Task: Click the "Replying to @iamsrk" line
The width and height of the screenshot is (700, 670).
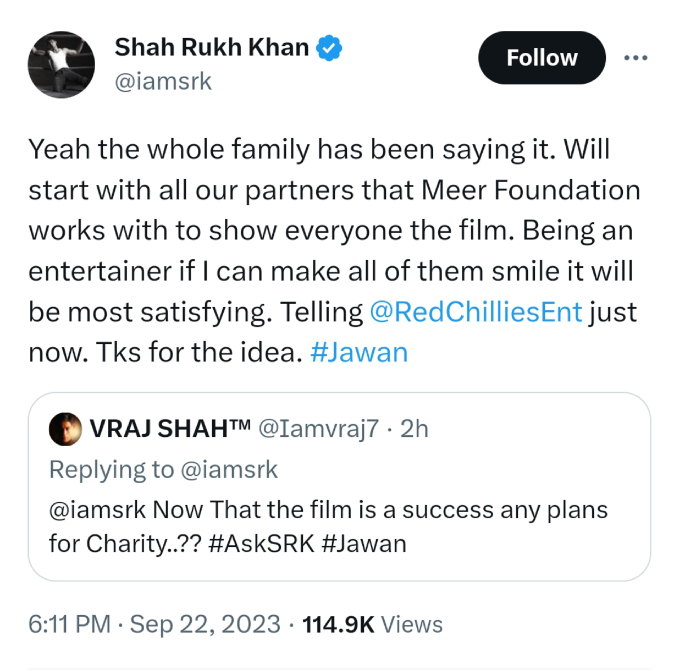Action: [163, 468]
